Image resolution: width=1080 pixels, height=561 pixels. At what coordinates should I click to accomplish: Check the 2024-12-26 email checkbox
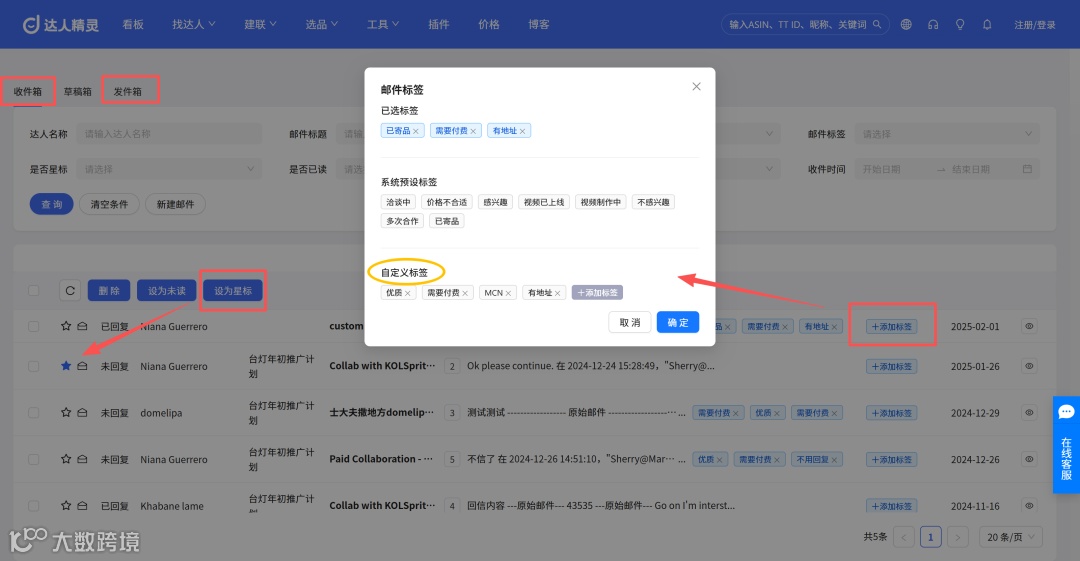point(34,459)
